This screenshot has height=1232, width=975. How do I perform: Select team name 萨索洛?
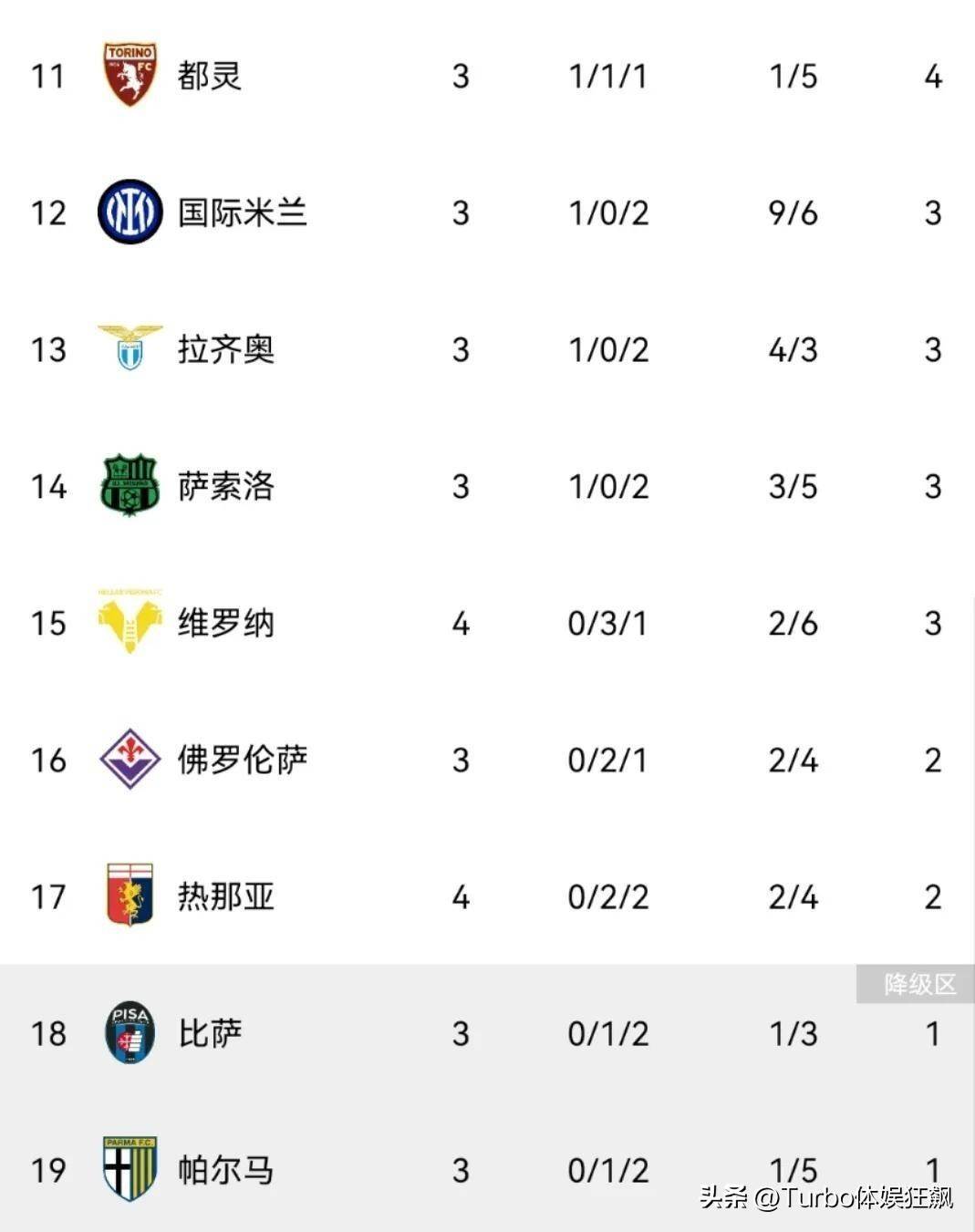coord(225,486)
